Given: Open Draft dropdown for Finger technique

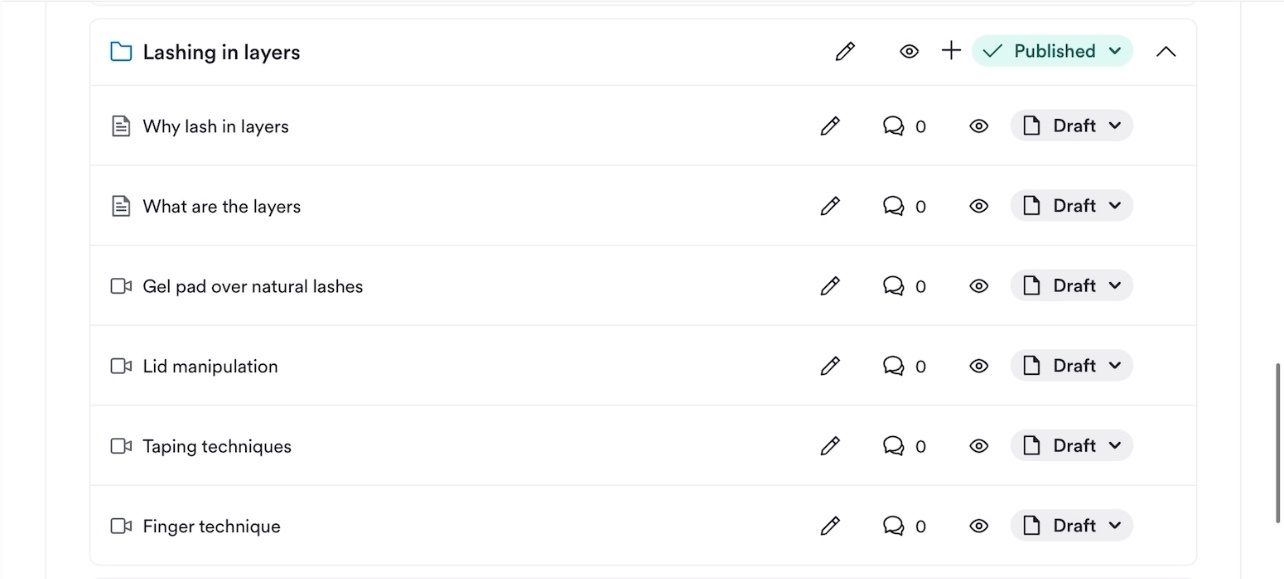Looking at the screenshot, I should tap(1072, 526).
